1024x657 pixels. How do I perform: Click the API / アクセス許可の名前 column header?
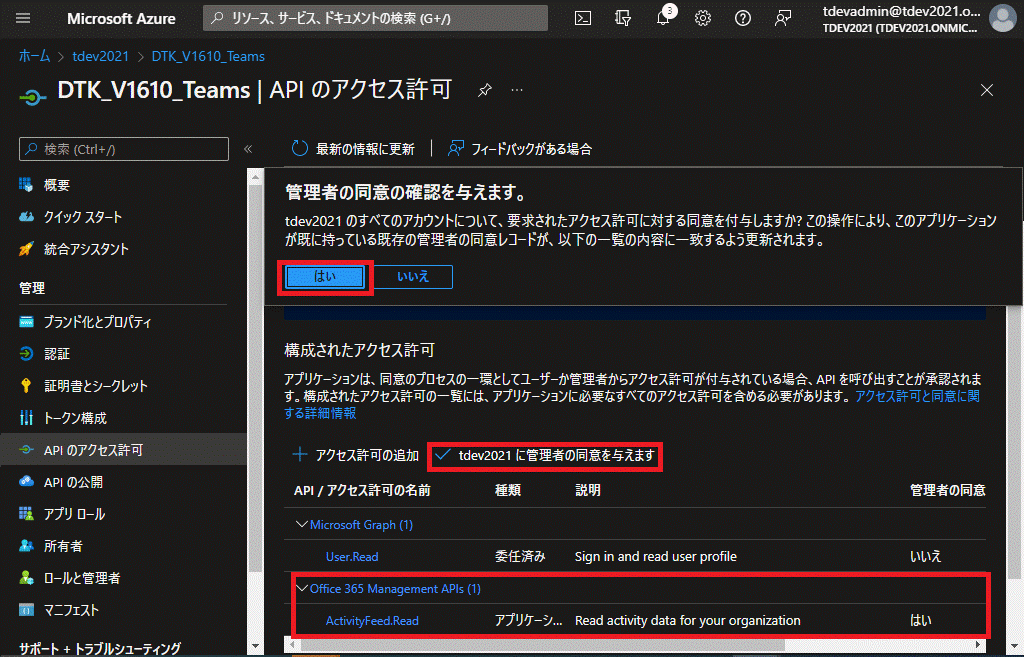tap(362, 490)
